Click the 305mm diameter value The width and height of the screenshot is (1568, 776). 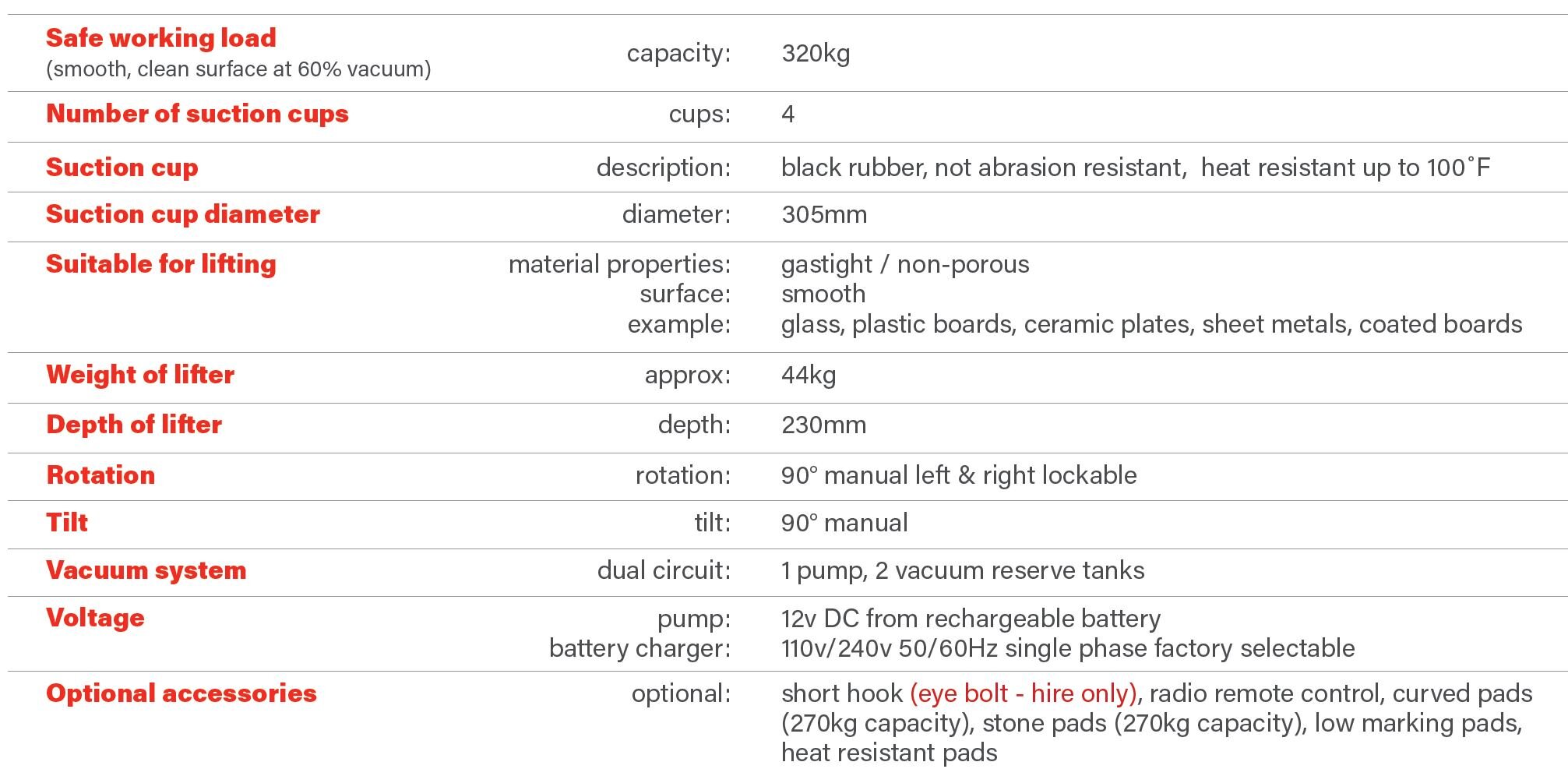click(824, 214)
